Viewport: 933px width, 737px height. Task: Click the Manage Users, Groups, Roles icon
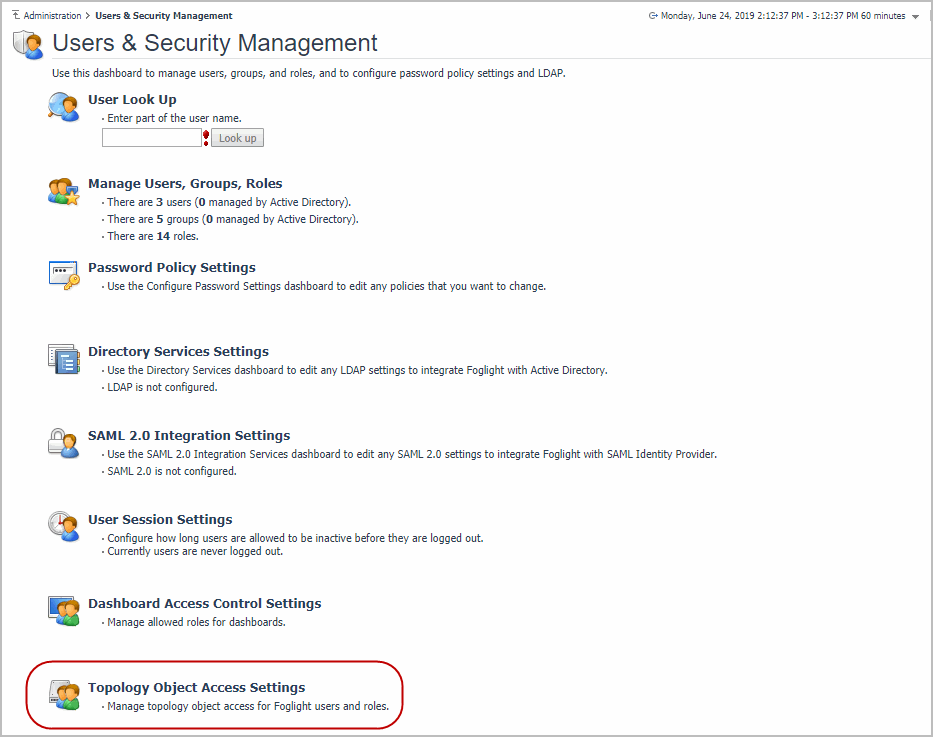tap(63, 190)
